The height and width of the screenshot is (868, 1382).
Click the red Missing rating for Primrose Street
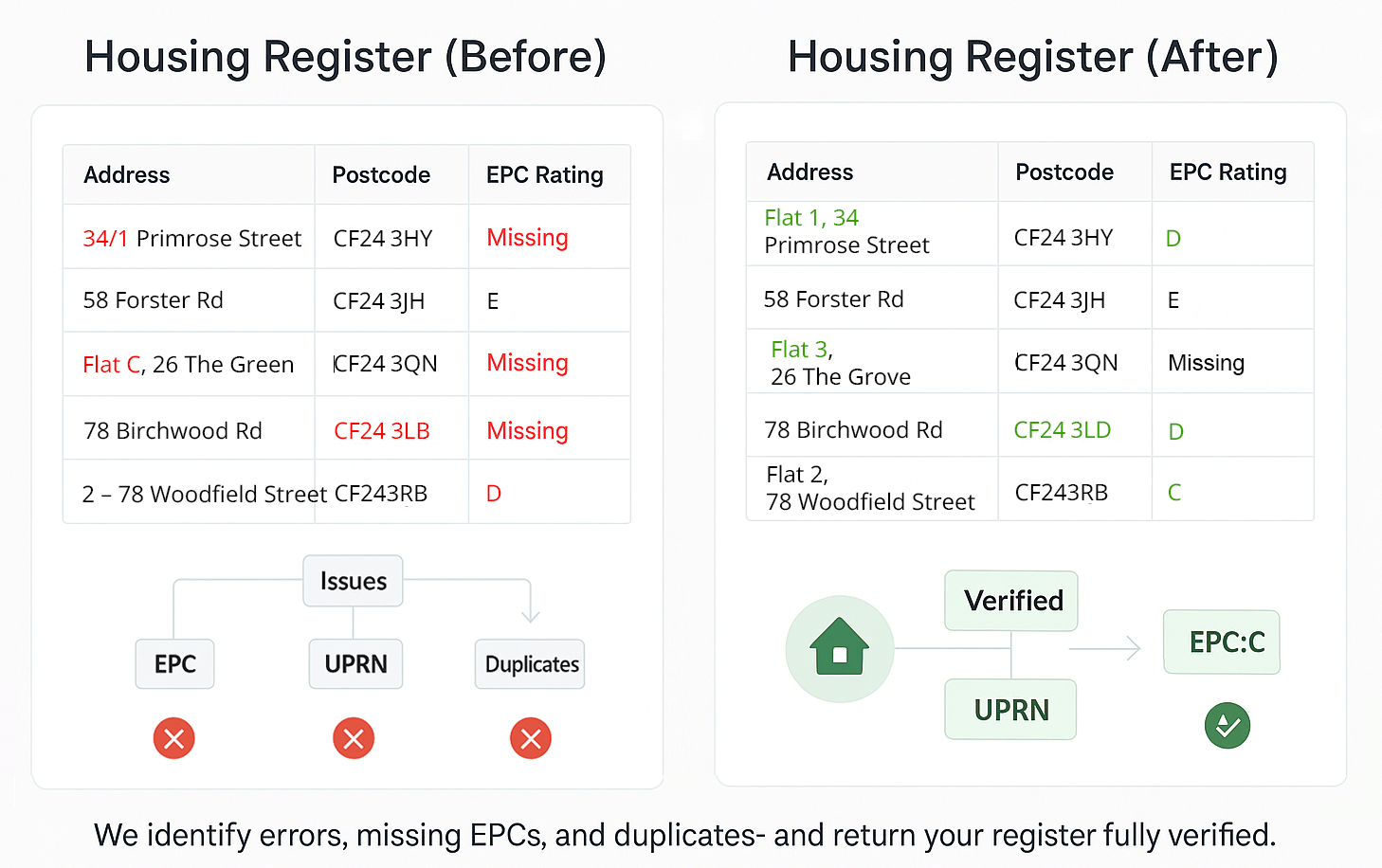click(527, 238)
